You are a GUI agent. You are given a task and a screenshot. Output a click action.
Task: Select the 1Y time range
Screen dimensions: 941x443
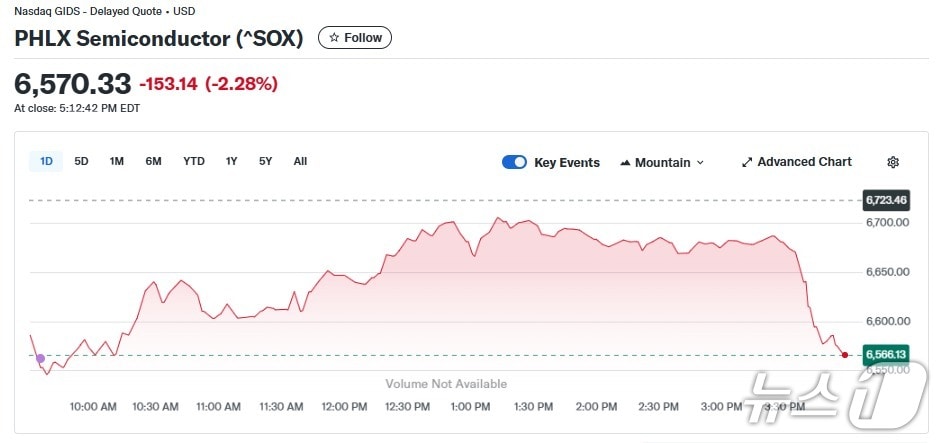(x=231, y=161)
